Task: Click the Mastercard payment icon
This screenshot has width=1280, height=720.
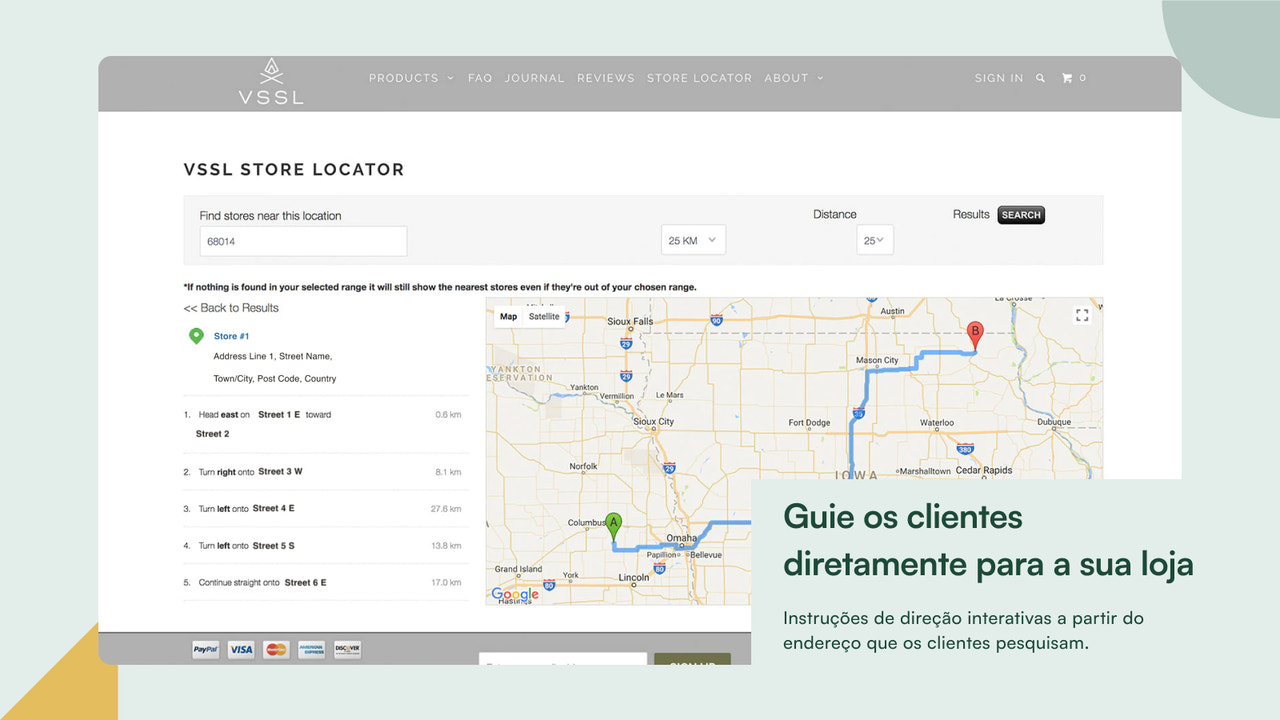Action: [276, 650]
